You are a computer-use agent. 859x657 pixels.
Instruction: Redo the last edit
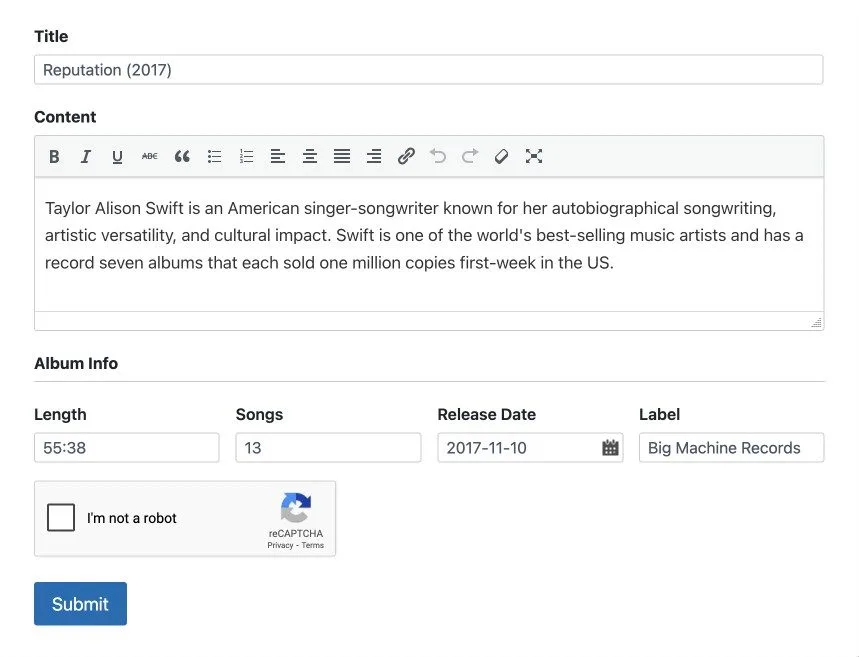470,157
